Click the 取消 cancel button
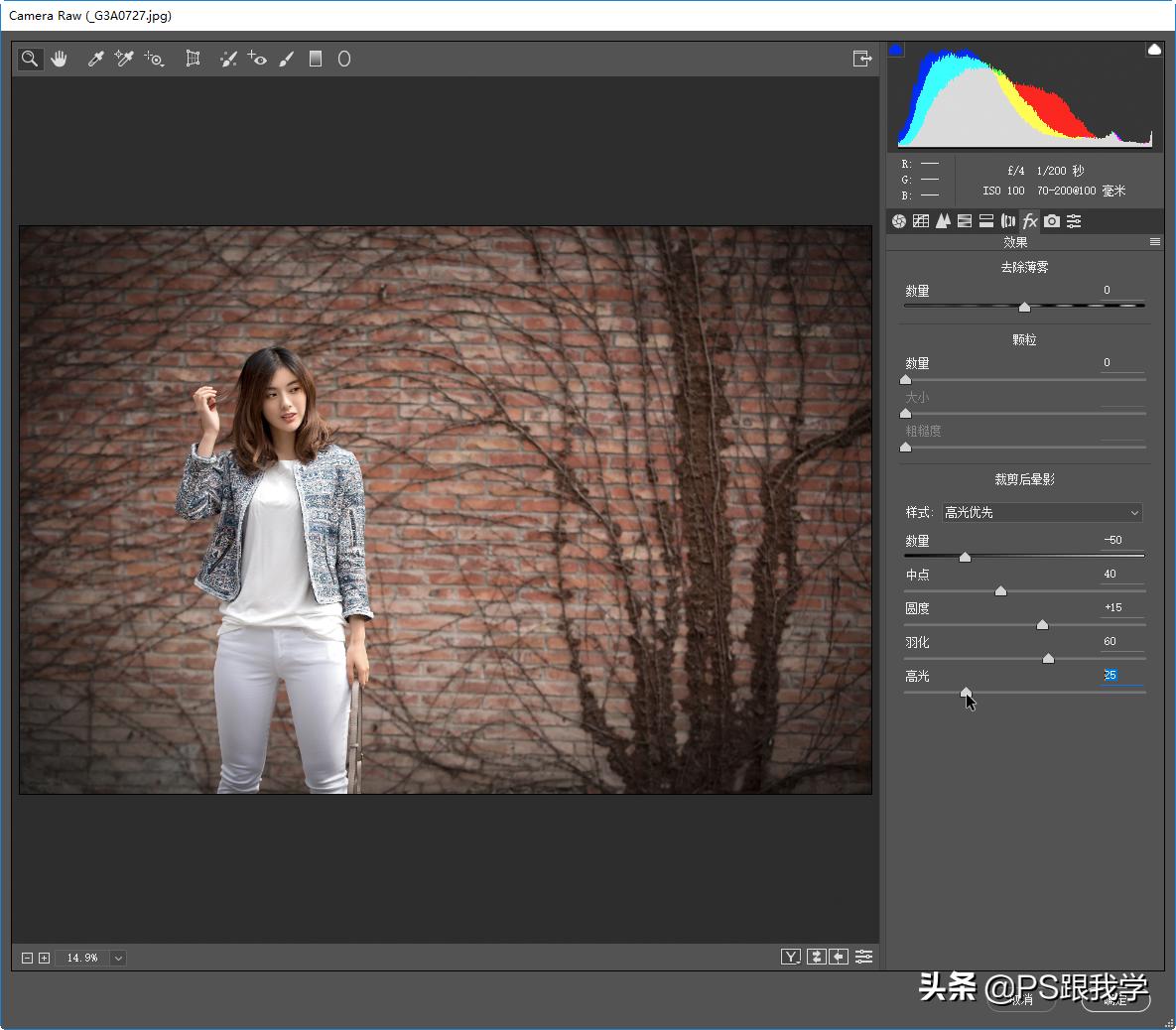This screenshot has height=1030, width=1176. (x=1020, y=1000)
